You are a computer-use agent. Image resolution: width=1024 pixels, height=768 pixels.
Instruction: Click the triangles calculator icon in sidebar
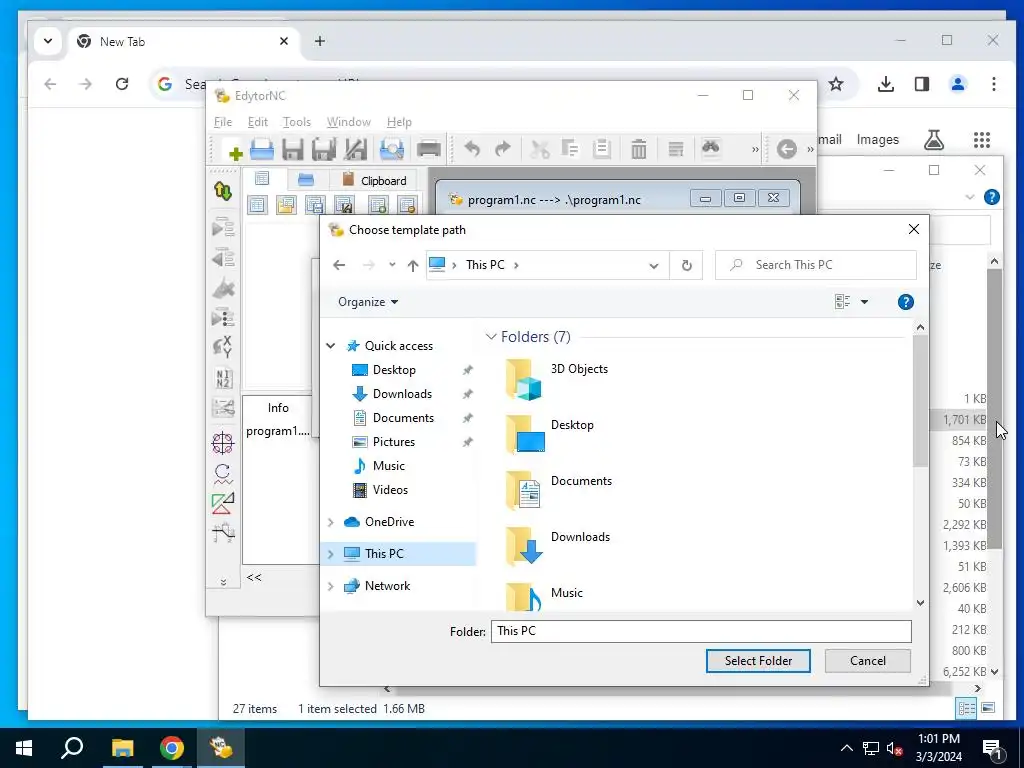point(223,504)
